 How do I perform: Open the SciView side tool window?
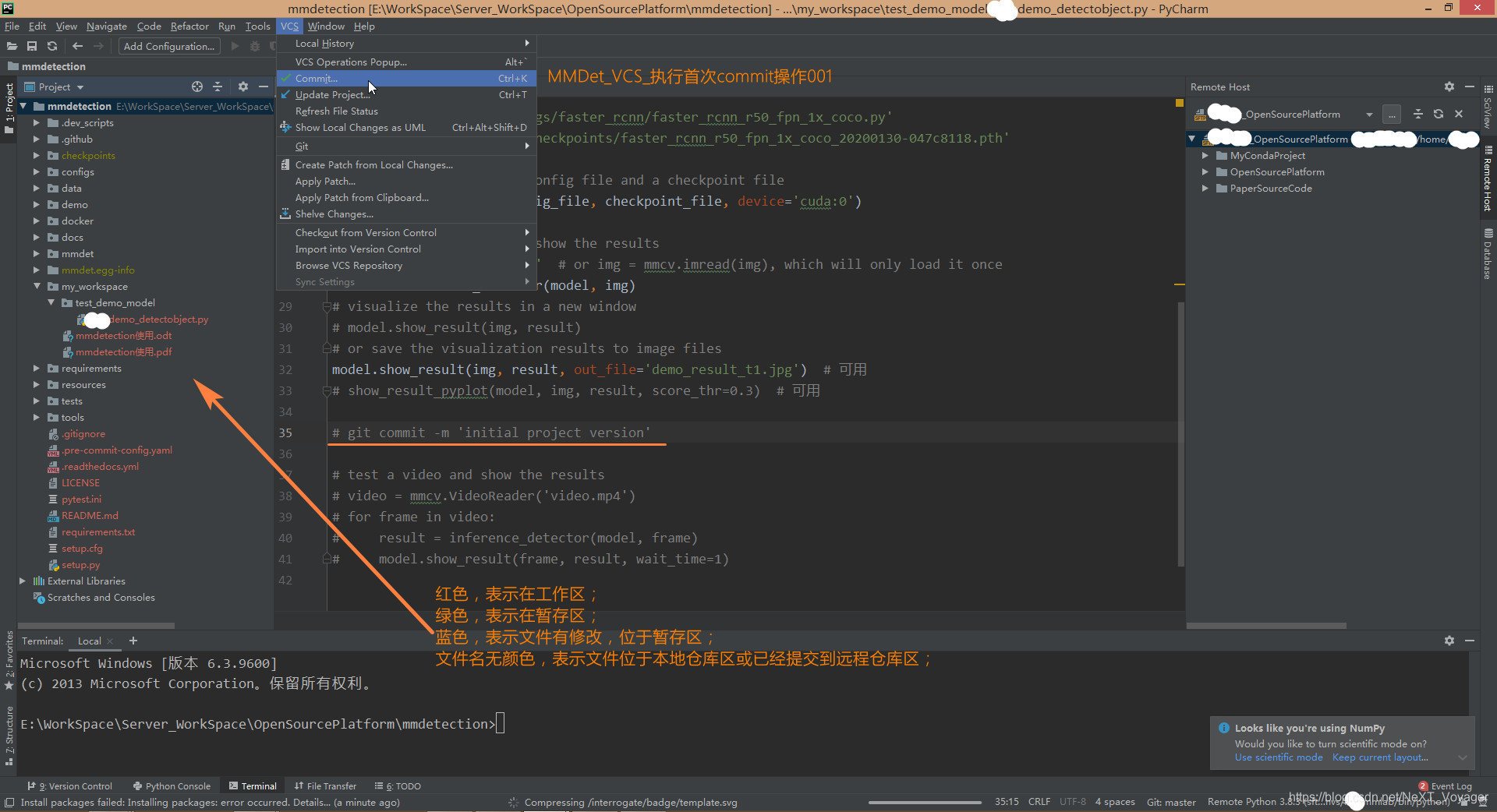point(1488,107)
